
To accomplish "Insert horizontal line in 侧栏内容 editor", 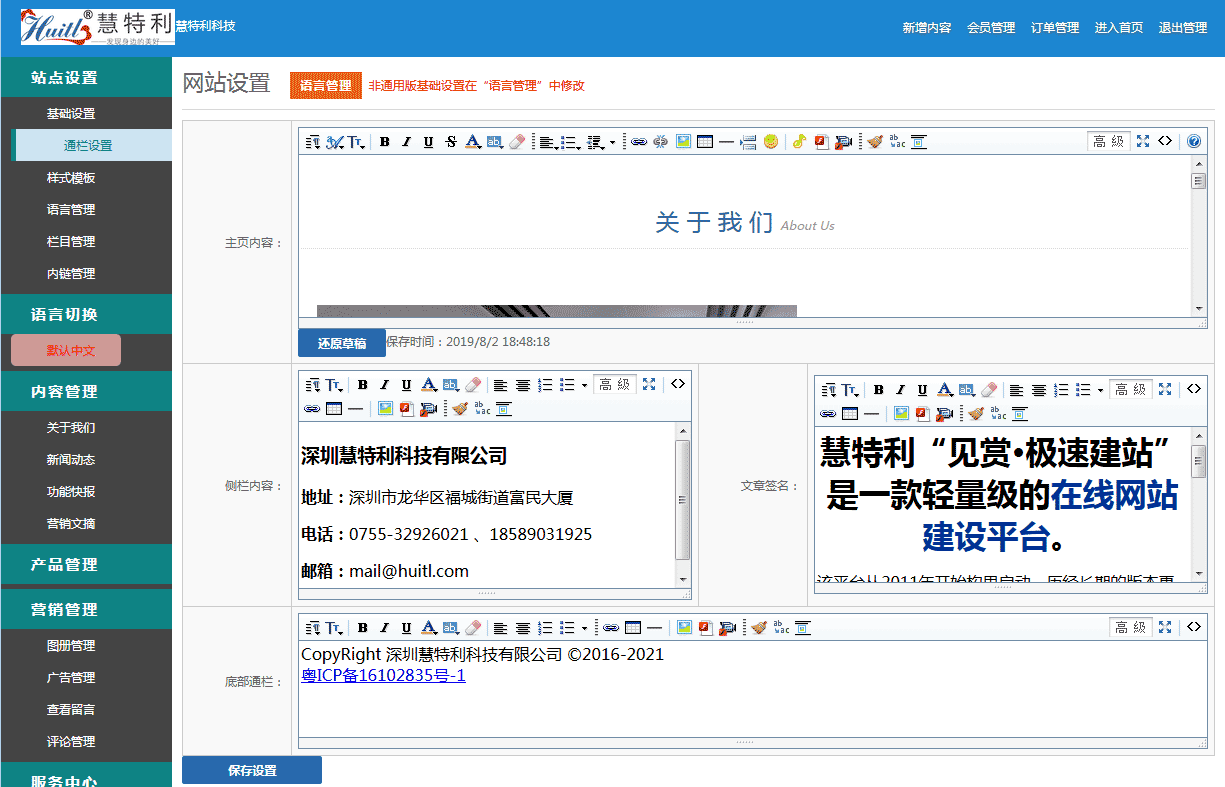I will click(355, 409).
